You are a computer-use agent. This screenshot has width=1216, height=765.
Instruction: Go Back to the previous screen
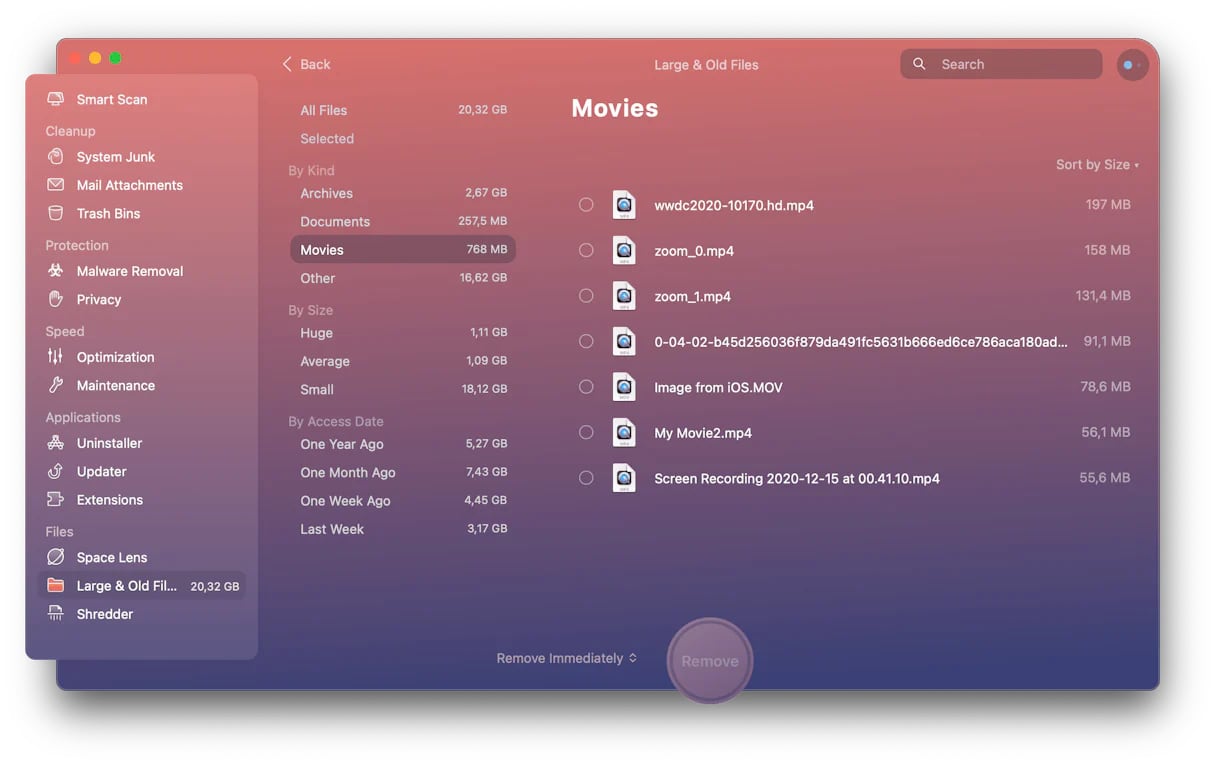pyautogui.click(x=306, y=64)
